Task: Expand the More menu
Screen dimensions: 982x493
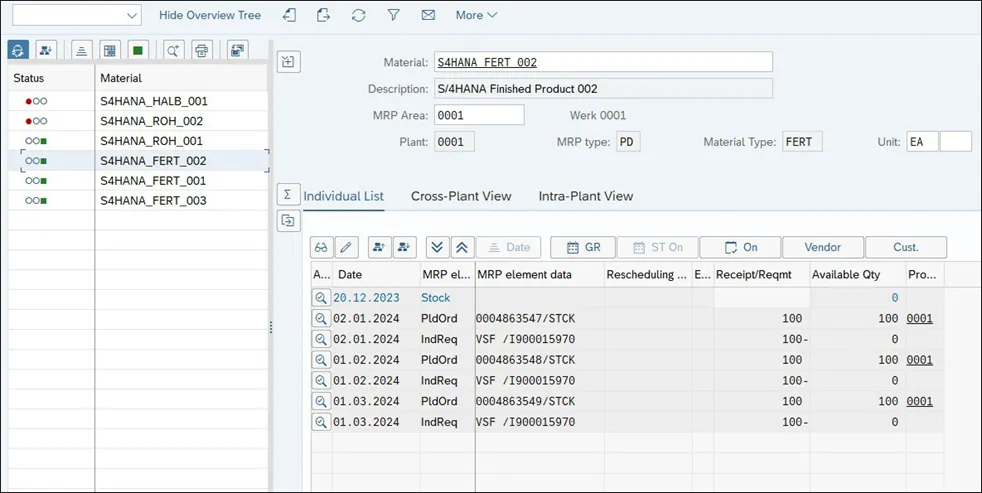Action: [476, 15]
